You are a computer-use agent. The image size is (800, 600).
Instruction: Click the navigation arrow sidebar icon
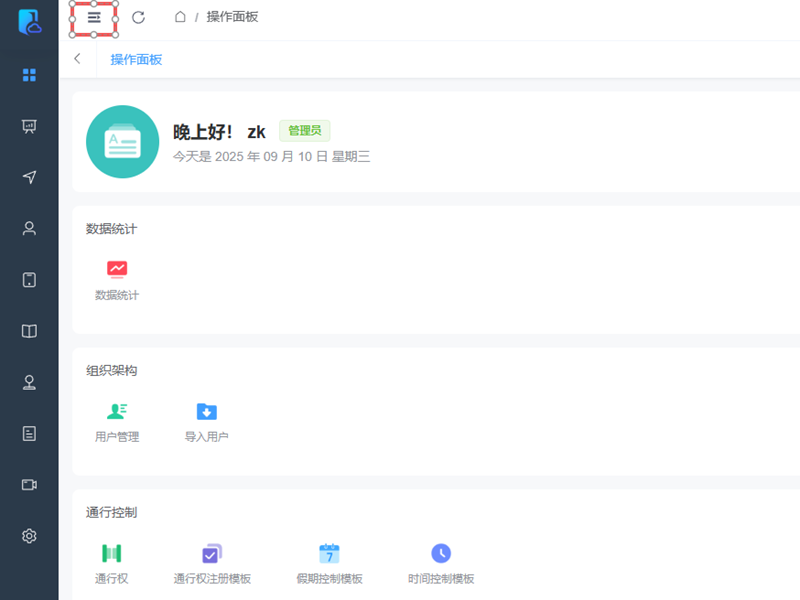point(29,177)
